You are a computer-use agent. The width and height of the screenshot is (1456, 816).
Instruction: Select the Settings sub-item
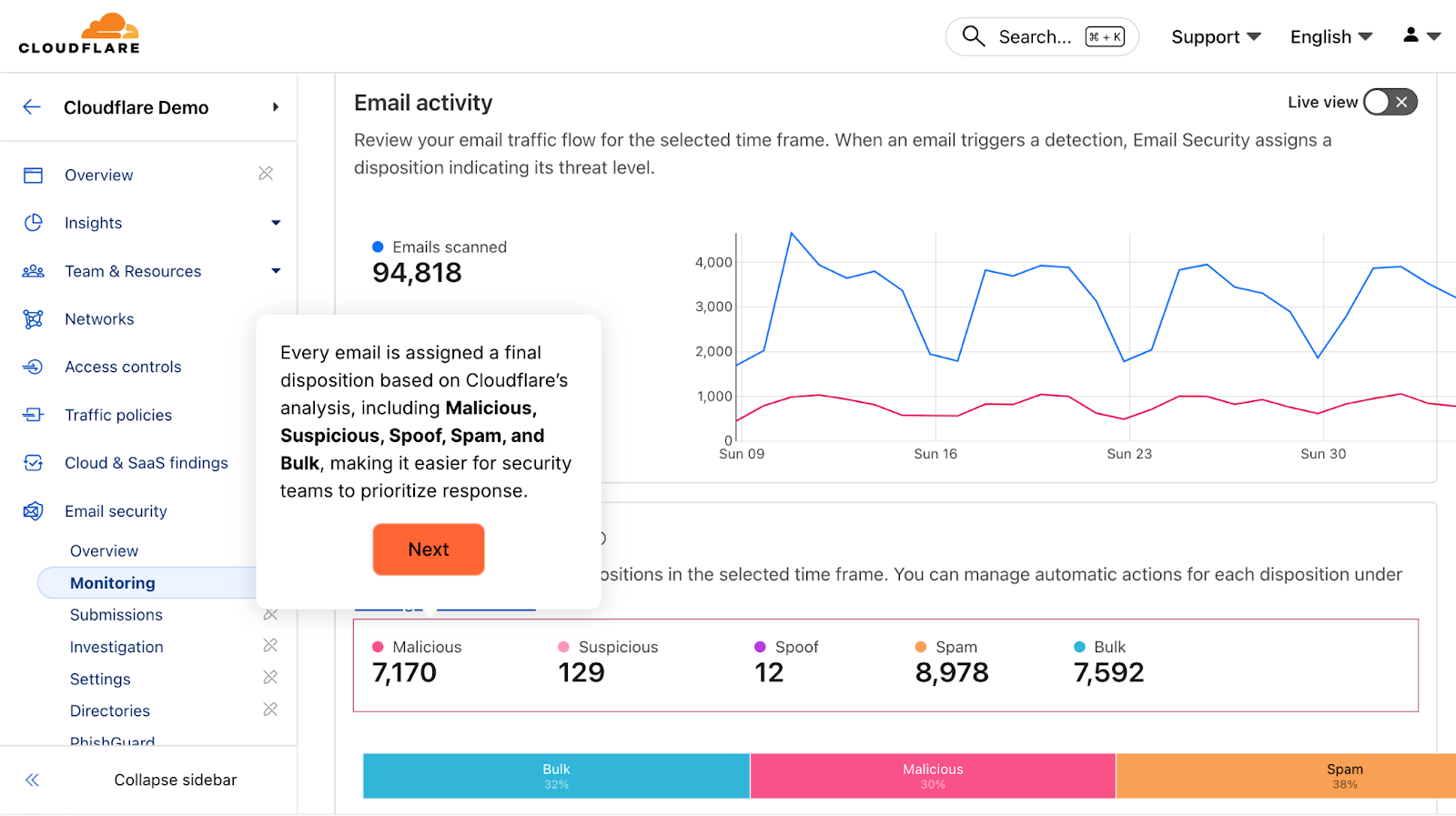pos(100,679)
